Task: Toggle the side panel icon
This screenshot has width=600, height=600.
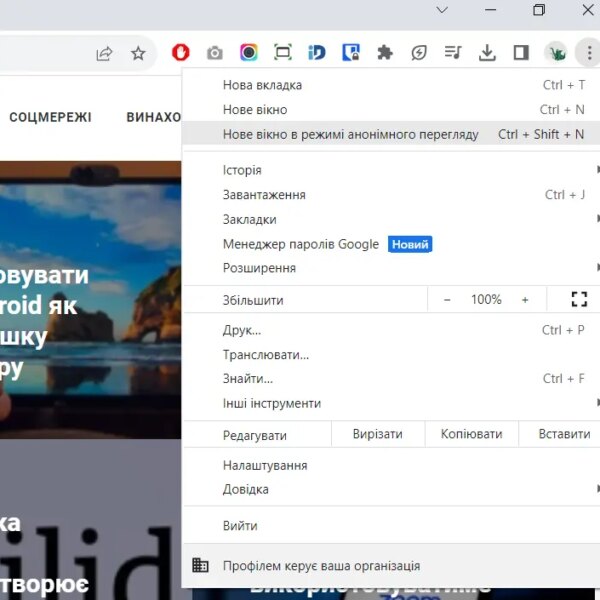Action: pyautogui.click(x=521, y=52)
